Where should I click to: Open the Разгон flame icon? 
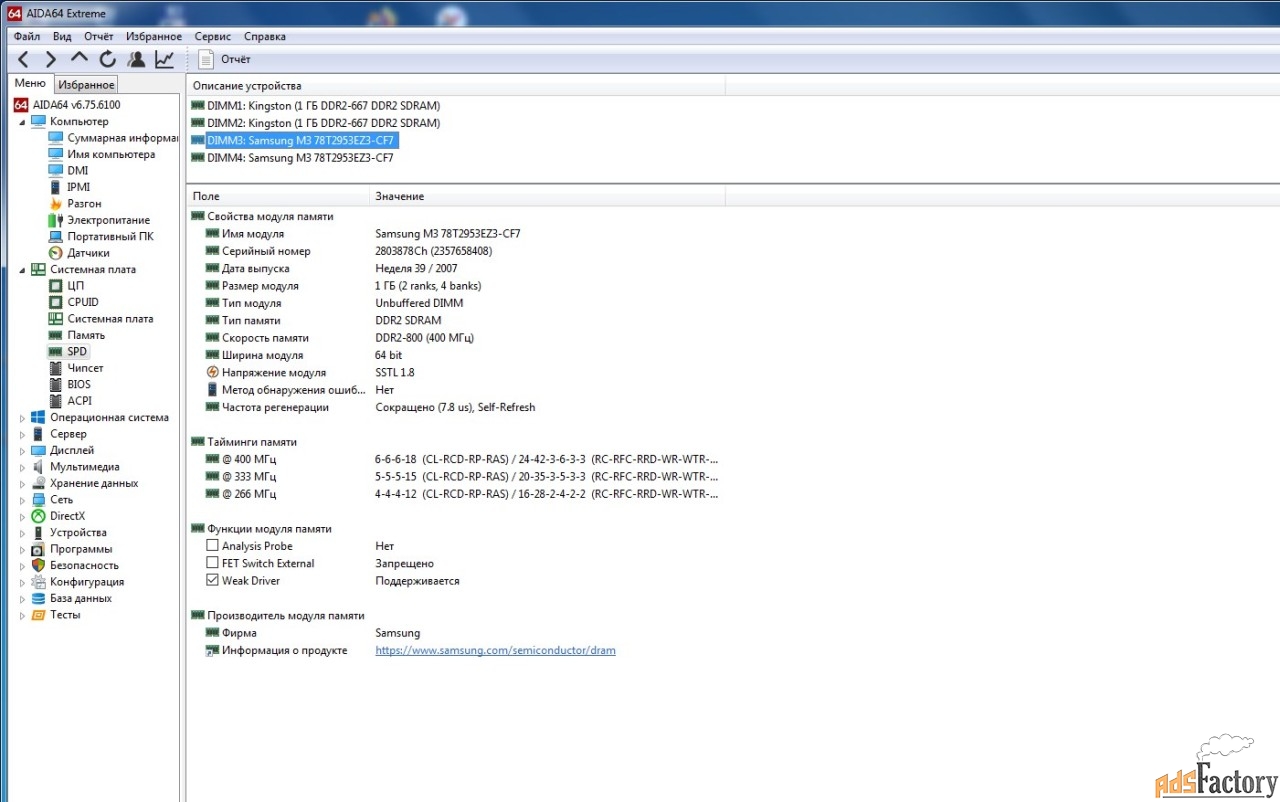[56, 203]
